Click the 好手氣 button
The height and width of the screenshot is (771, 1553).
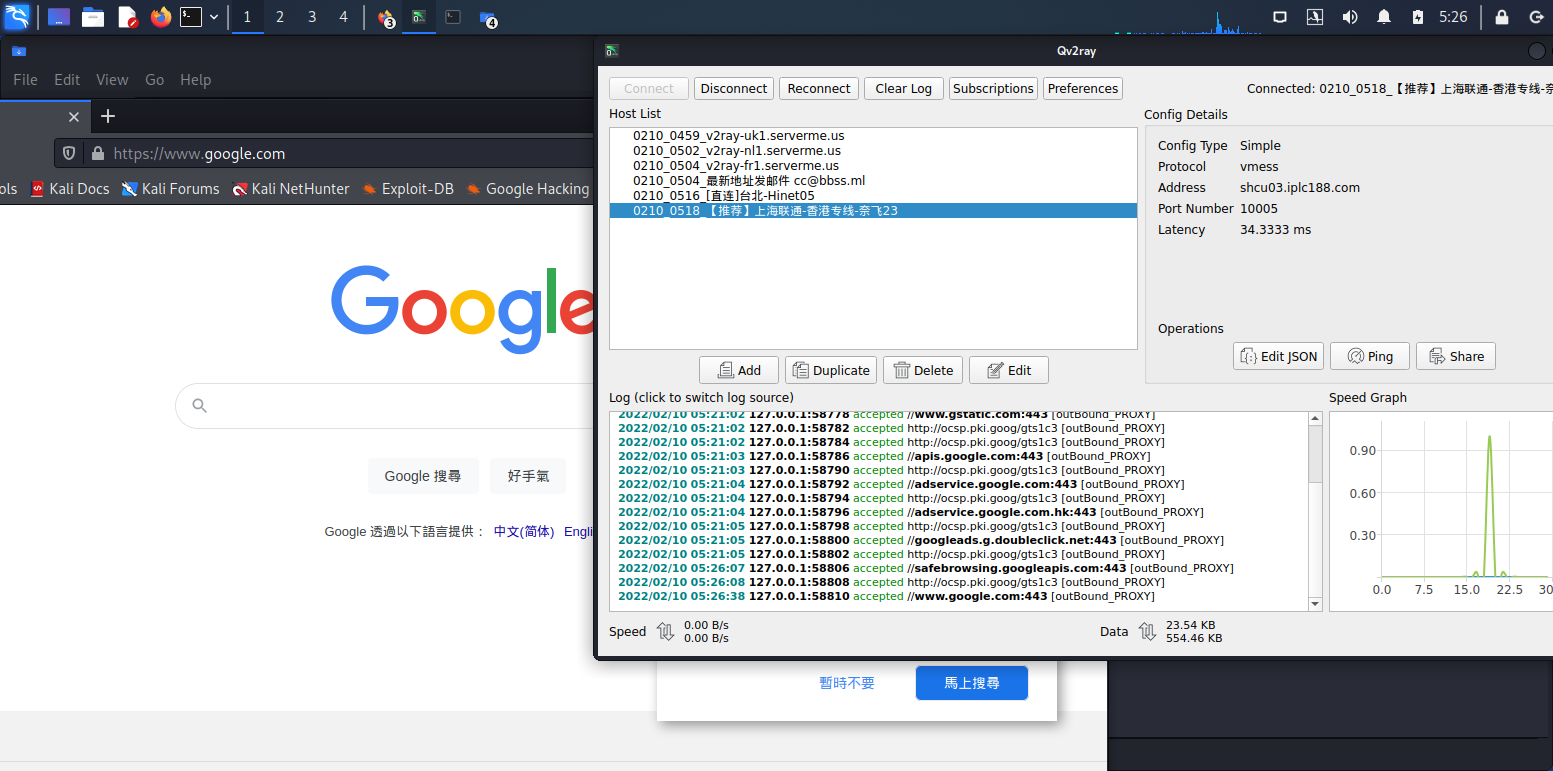coord(528,476)
